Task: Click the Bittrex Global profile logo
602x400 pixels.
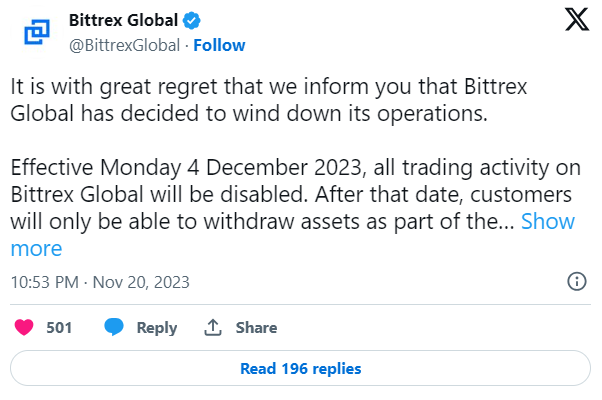Action: click(x=37, y=32)
